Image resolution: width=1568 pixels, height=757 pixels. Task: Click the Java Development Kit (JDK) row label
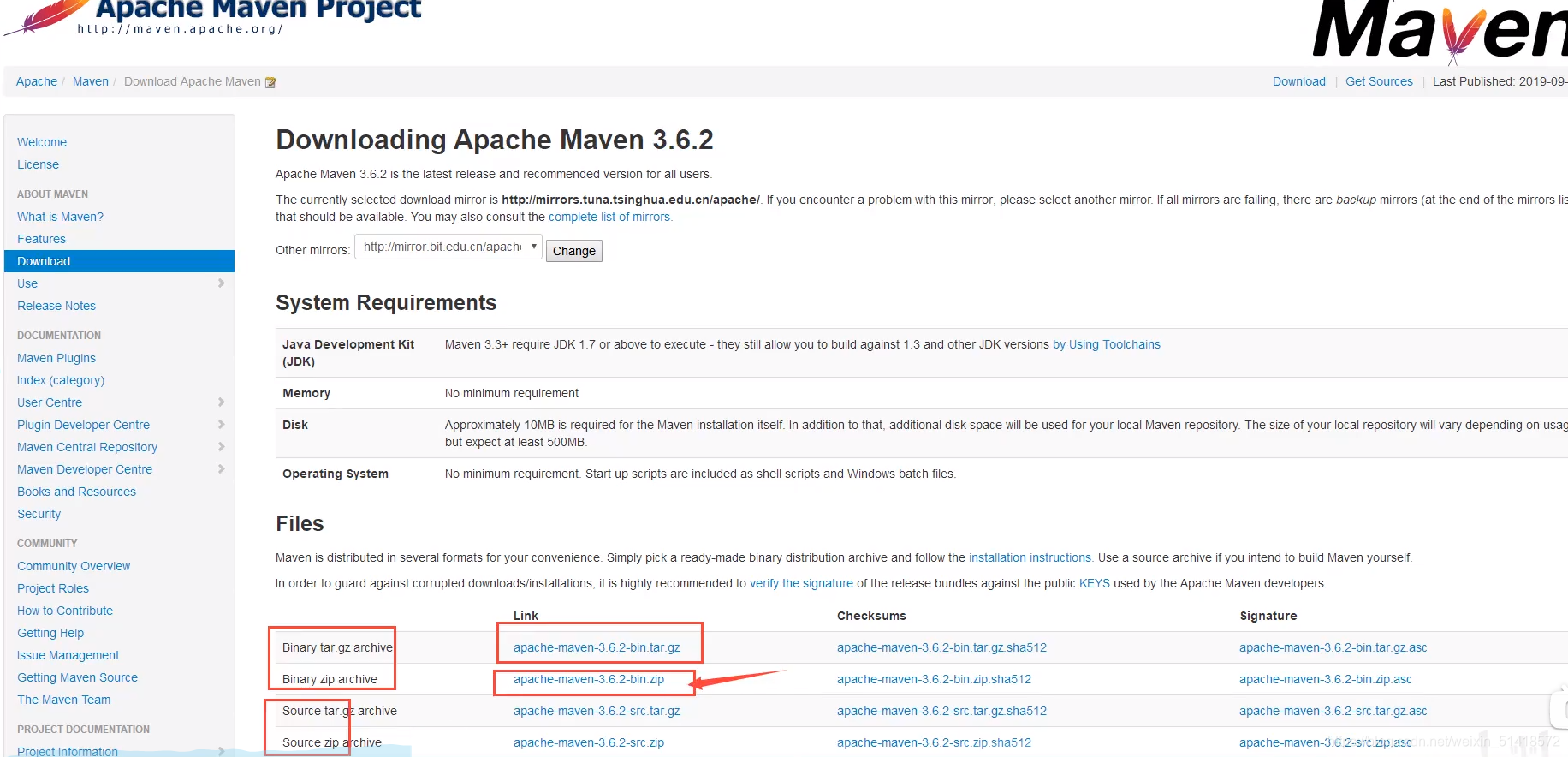click(348, 353)
